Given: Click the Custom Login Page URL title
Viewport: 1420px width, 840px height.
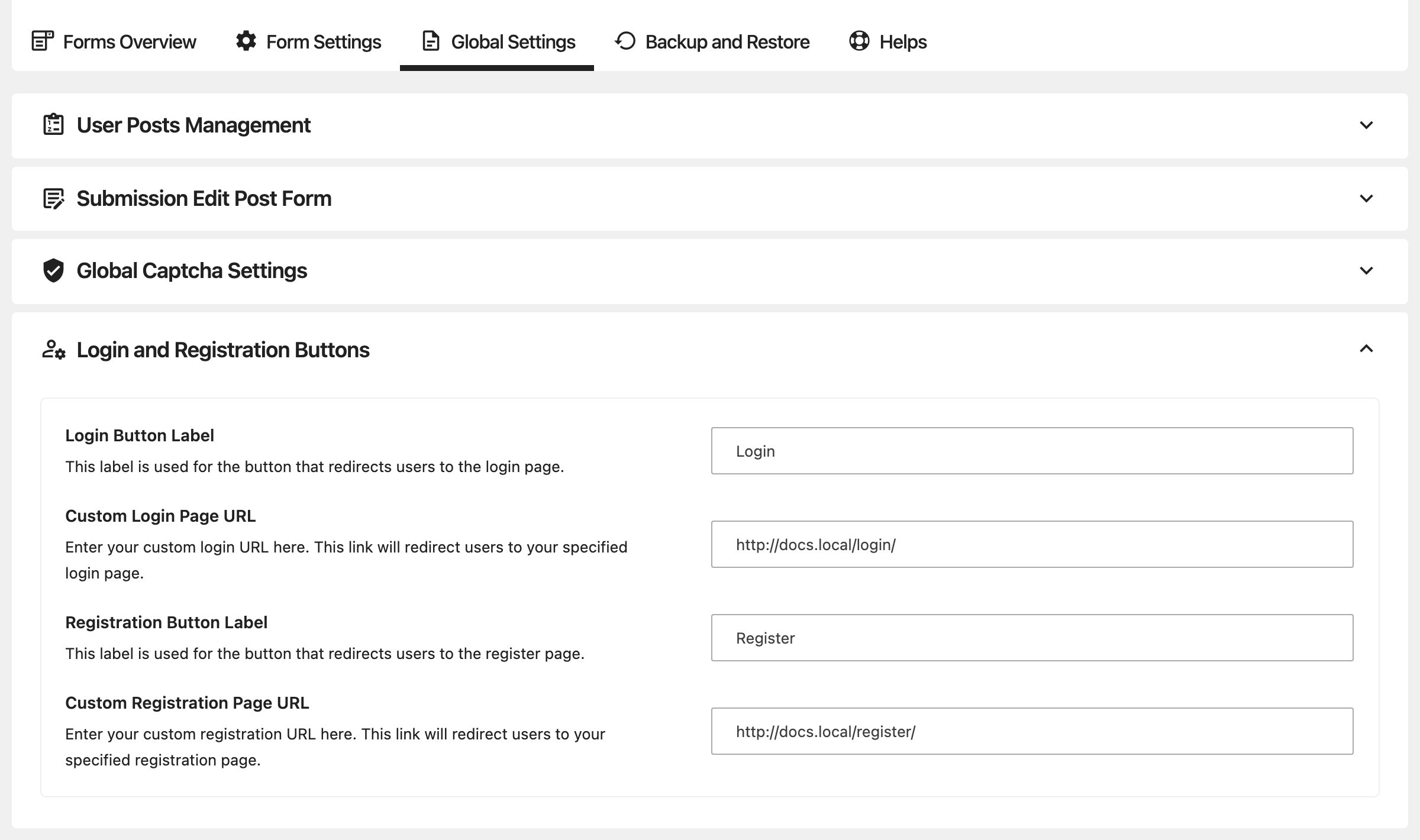Looking at the screenshot, I should coord(160,516).
